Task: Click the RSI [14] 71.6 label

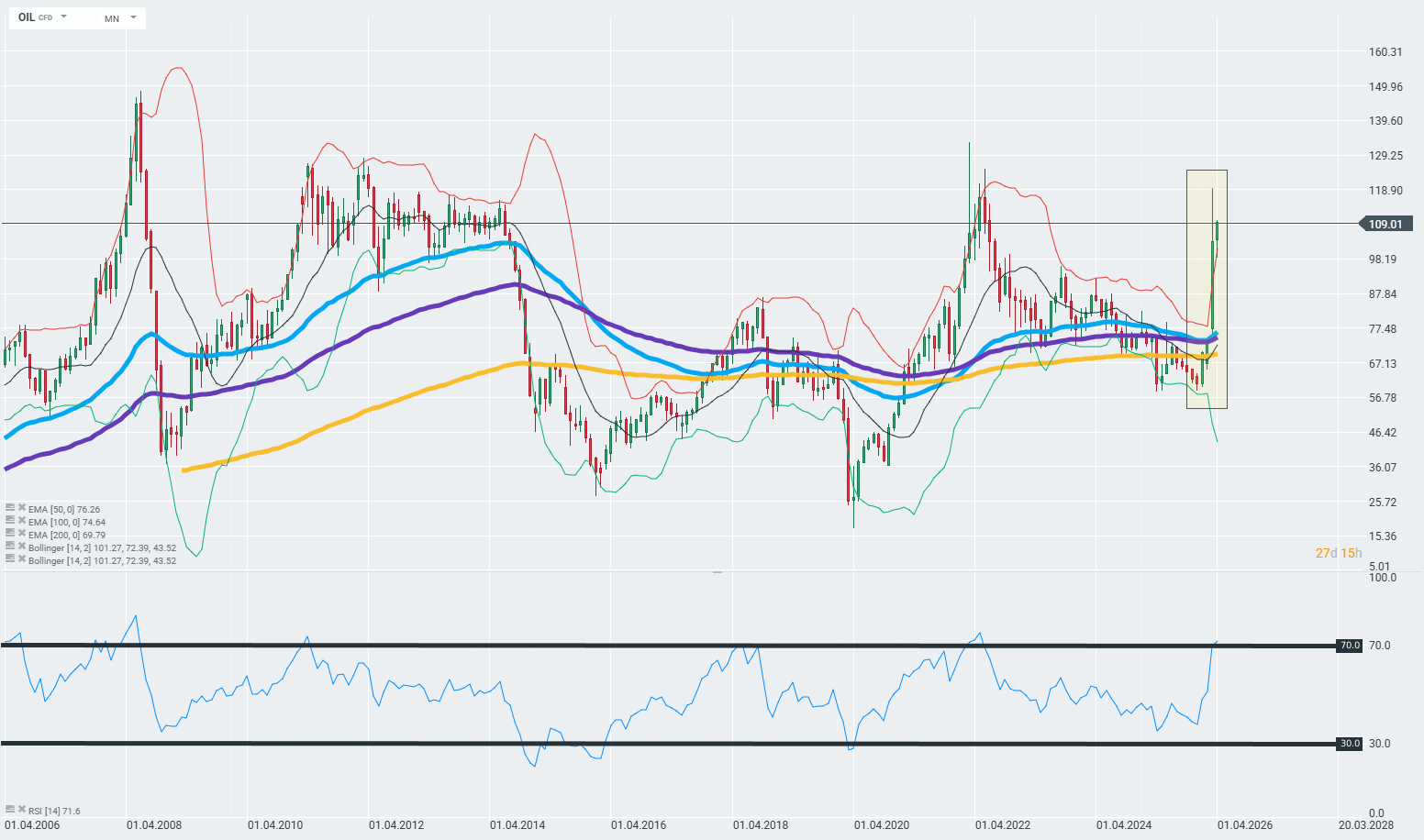Action: [x=54, y=811]
